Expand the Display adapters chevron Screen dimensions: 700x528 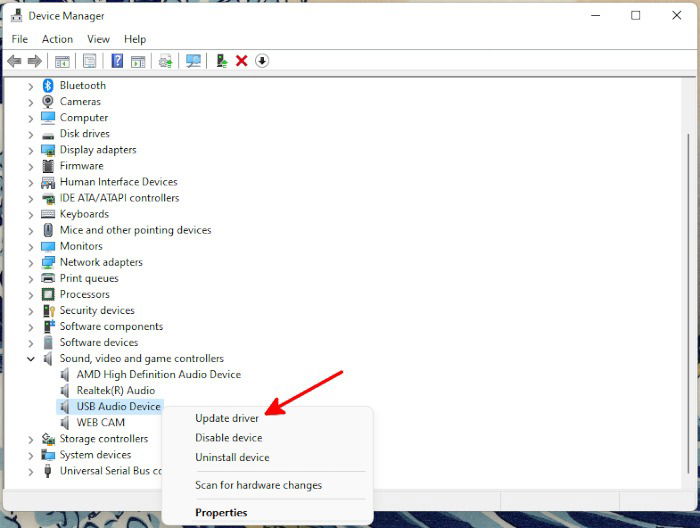pos(30,150)
